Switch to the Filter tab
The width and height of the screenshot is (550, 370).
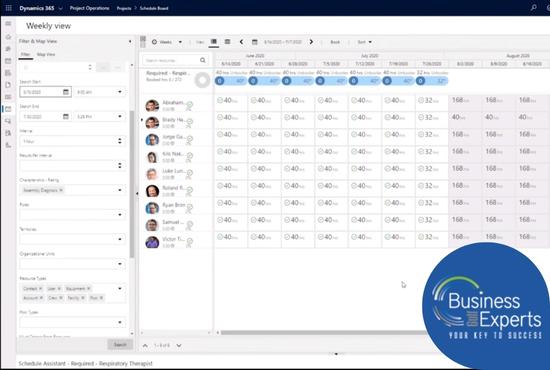(25, 54)
